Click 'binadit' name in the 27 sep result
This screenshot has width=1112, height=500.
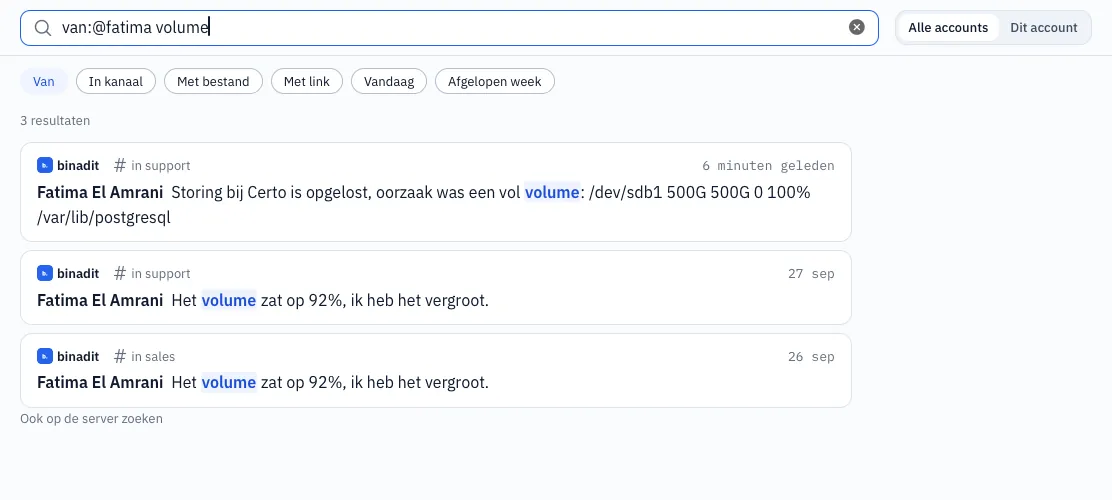78,273
